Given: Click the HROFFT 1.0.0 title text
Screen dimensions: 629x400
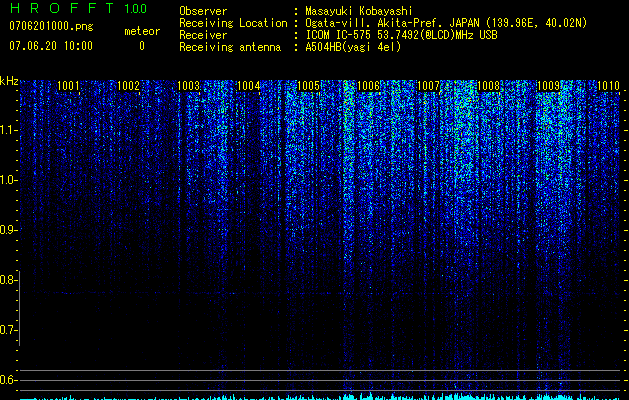Looking at the screenshot, I should tap(78, 8).
